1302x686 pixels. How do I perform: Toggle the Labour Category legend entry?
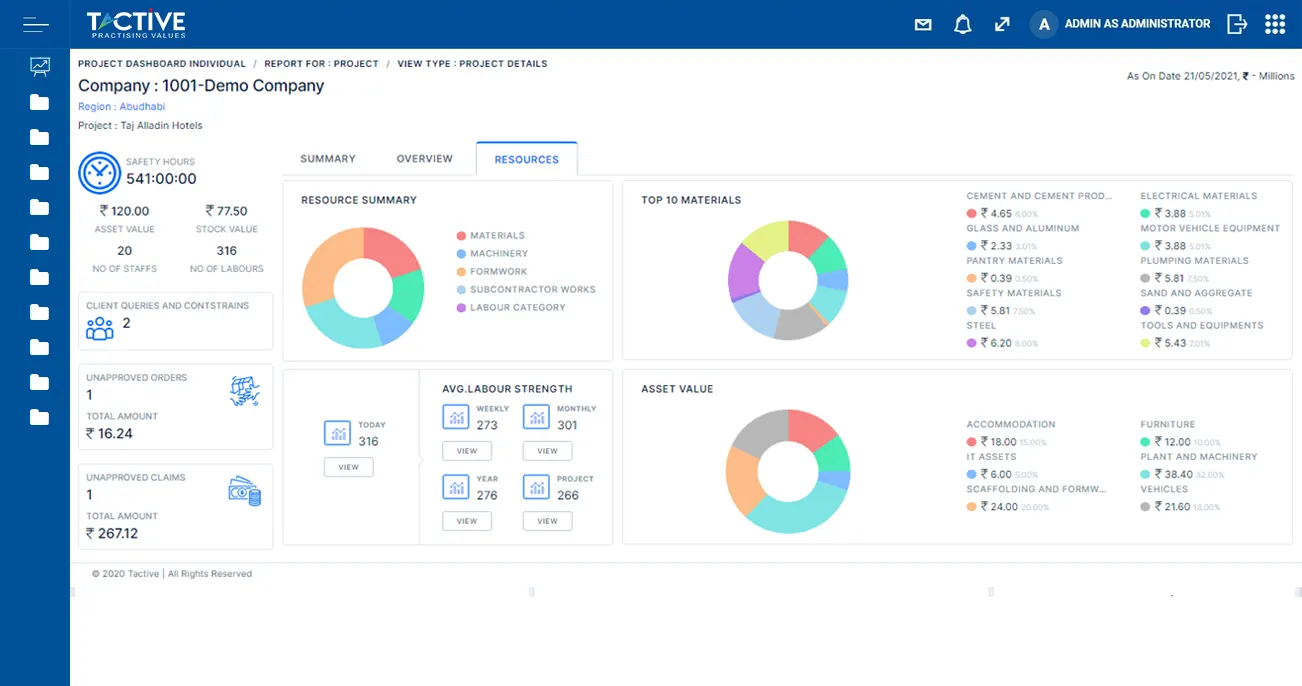[x=517, y=308]
